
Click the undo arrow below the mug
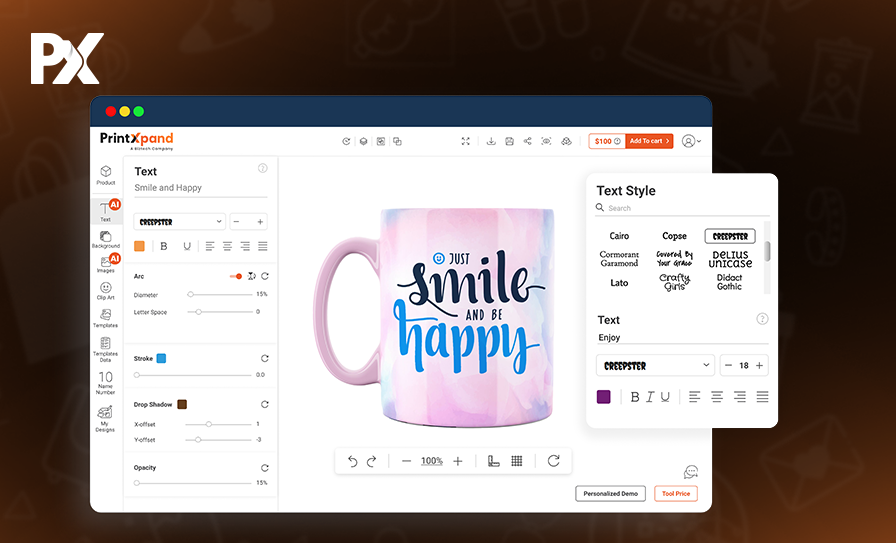click(352, 461)
